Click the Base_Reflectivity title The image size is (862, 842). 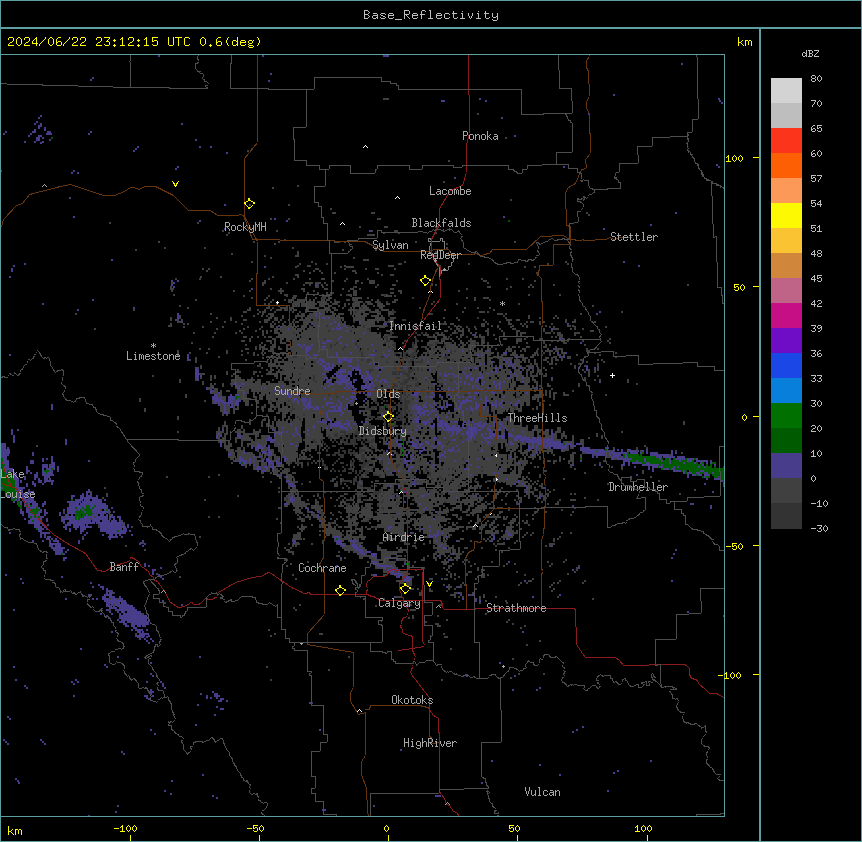(x=431, y=15)
